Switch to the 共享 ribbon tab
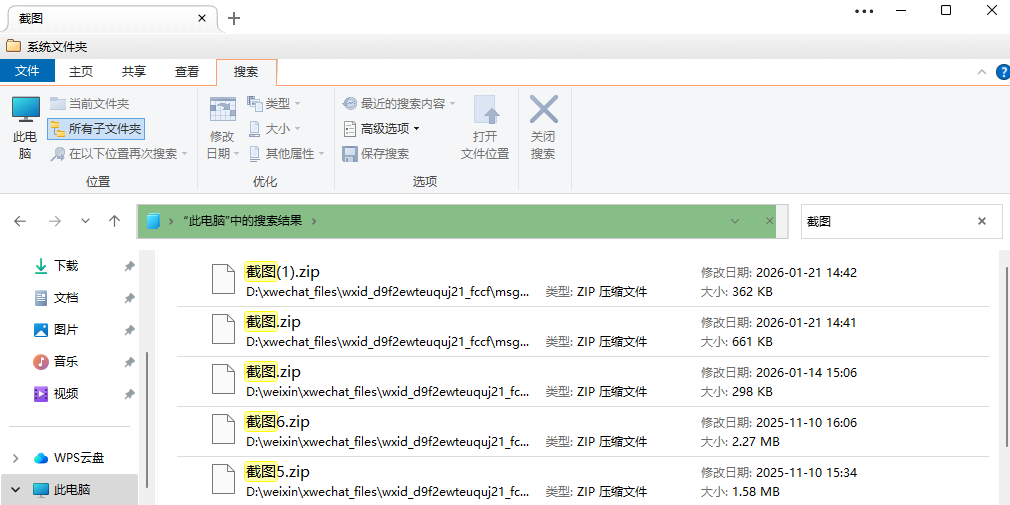This screenshot has height=505, width=1010. pos(134,72)
